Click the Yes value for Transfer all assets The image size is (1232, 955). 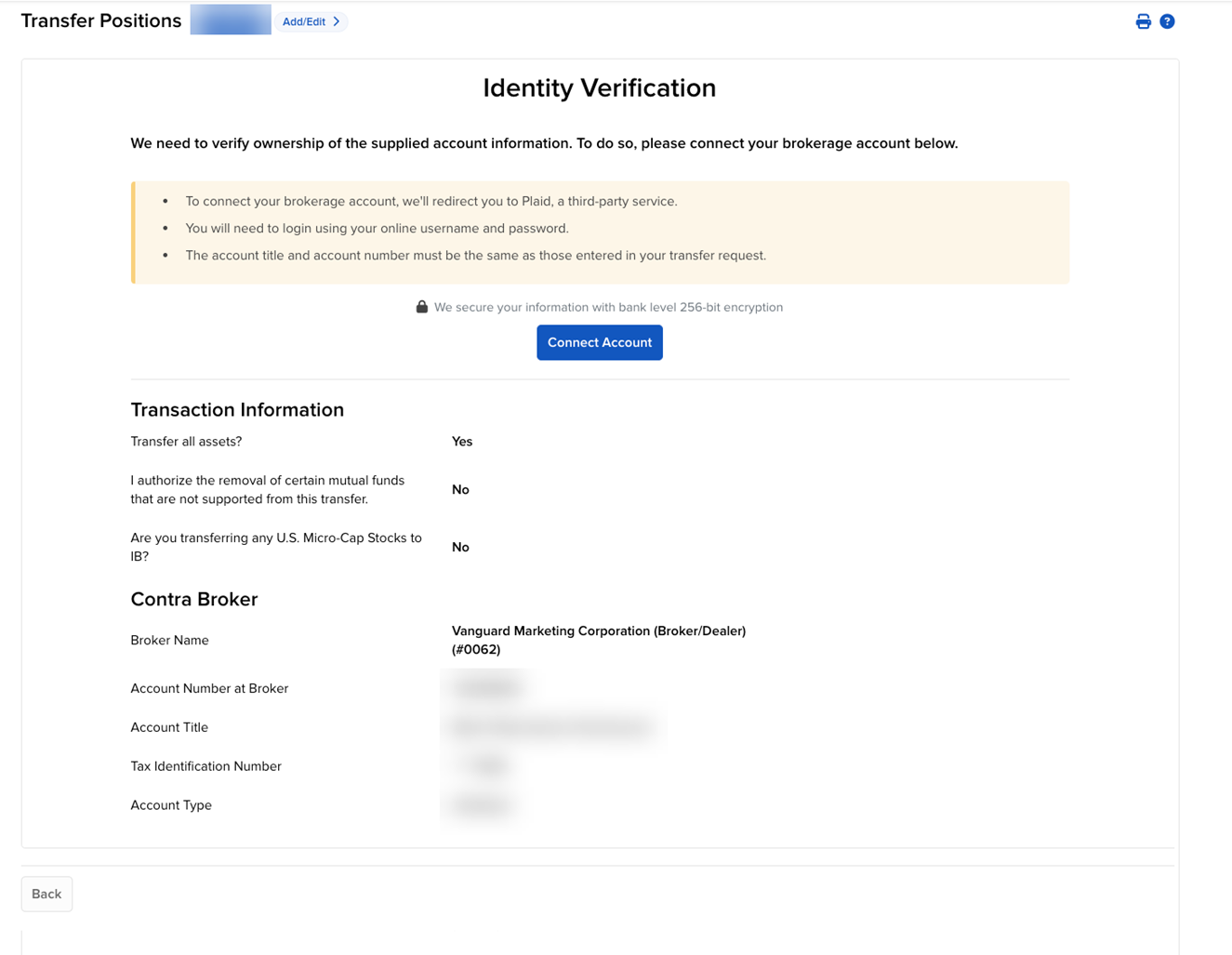[461, 441]
